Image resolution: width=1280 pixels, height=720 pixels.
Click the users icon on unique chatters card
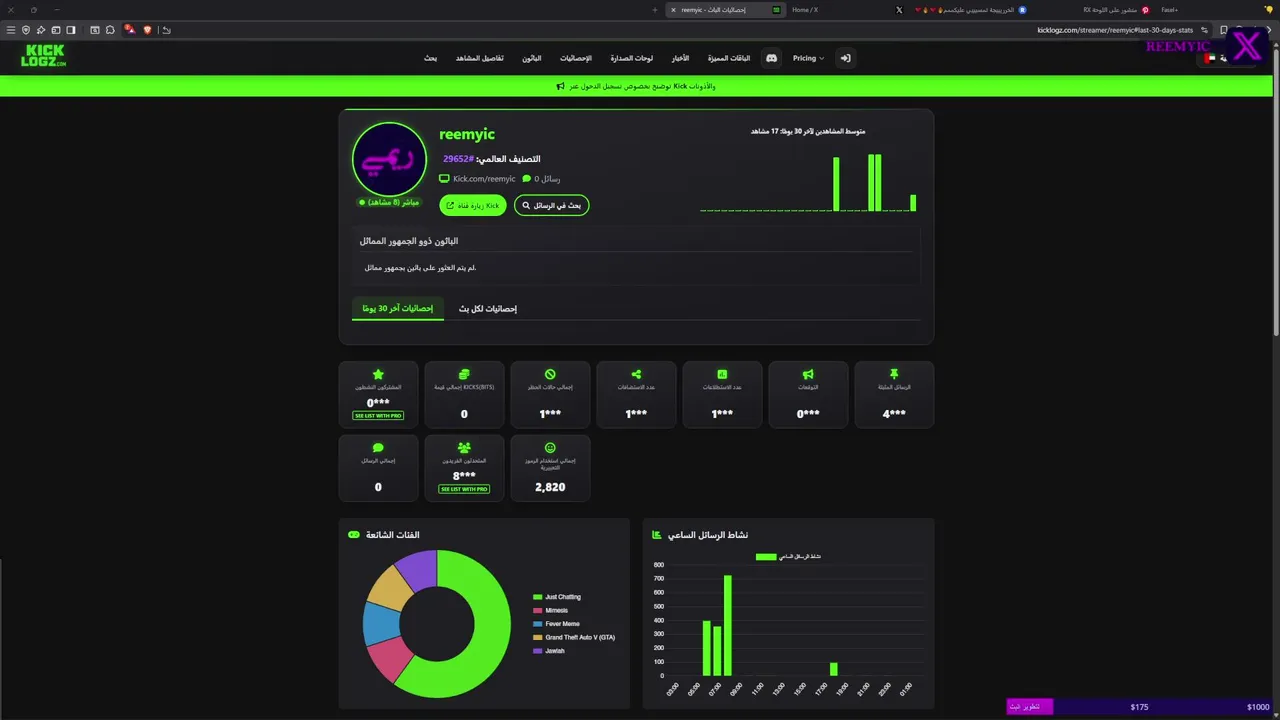click(x=464, y=448)
